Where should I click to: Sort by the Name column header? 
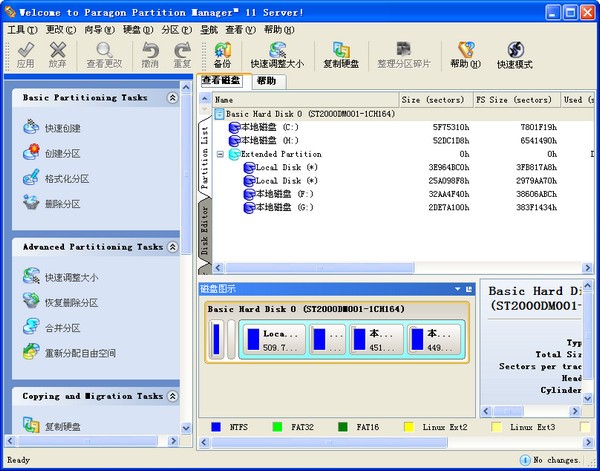306,100
